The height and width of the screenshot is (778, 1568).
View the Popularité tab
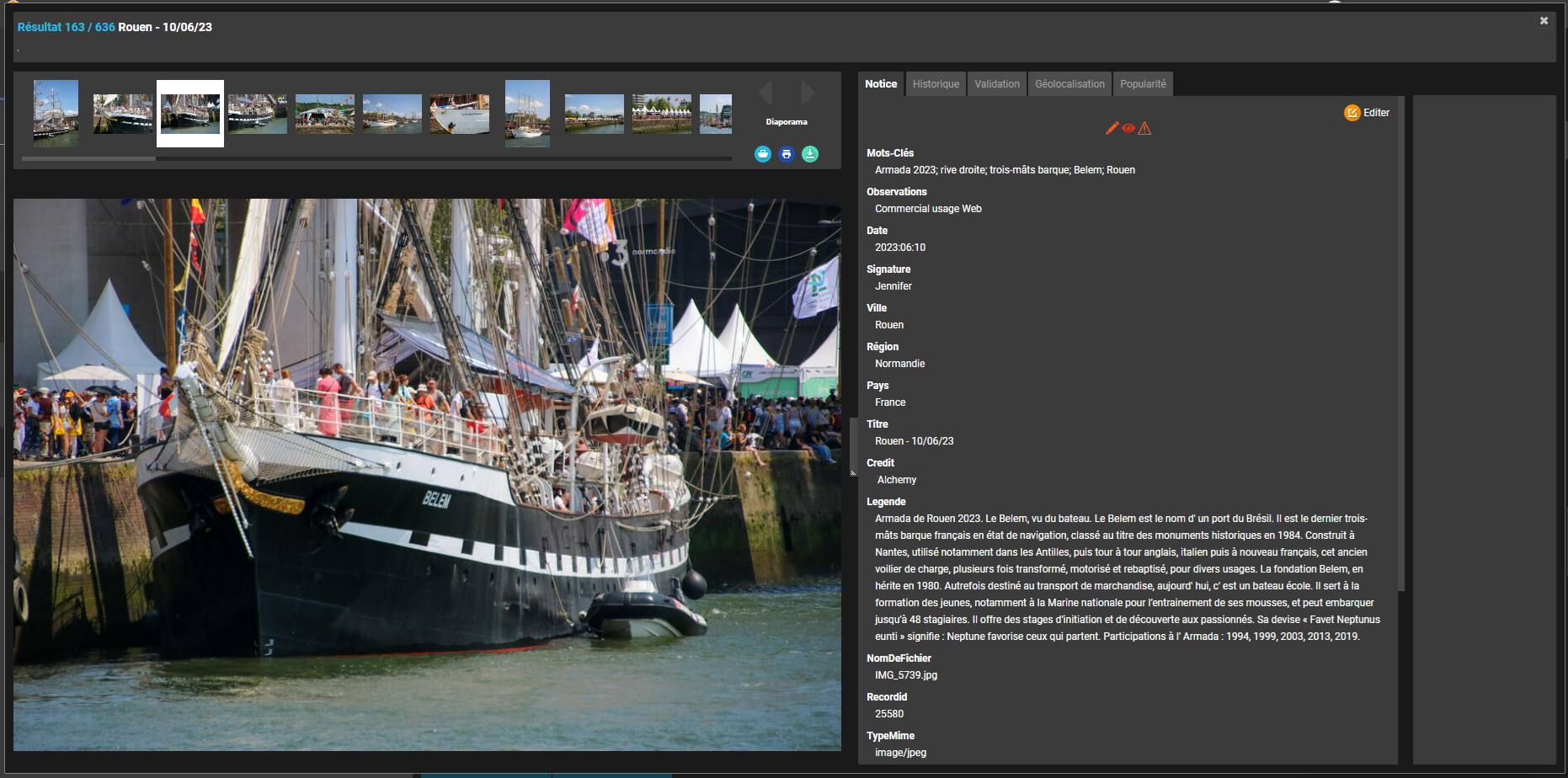1143,84
